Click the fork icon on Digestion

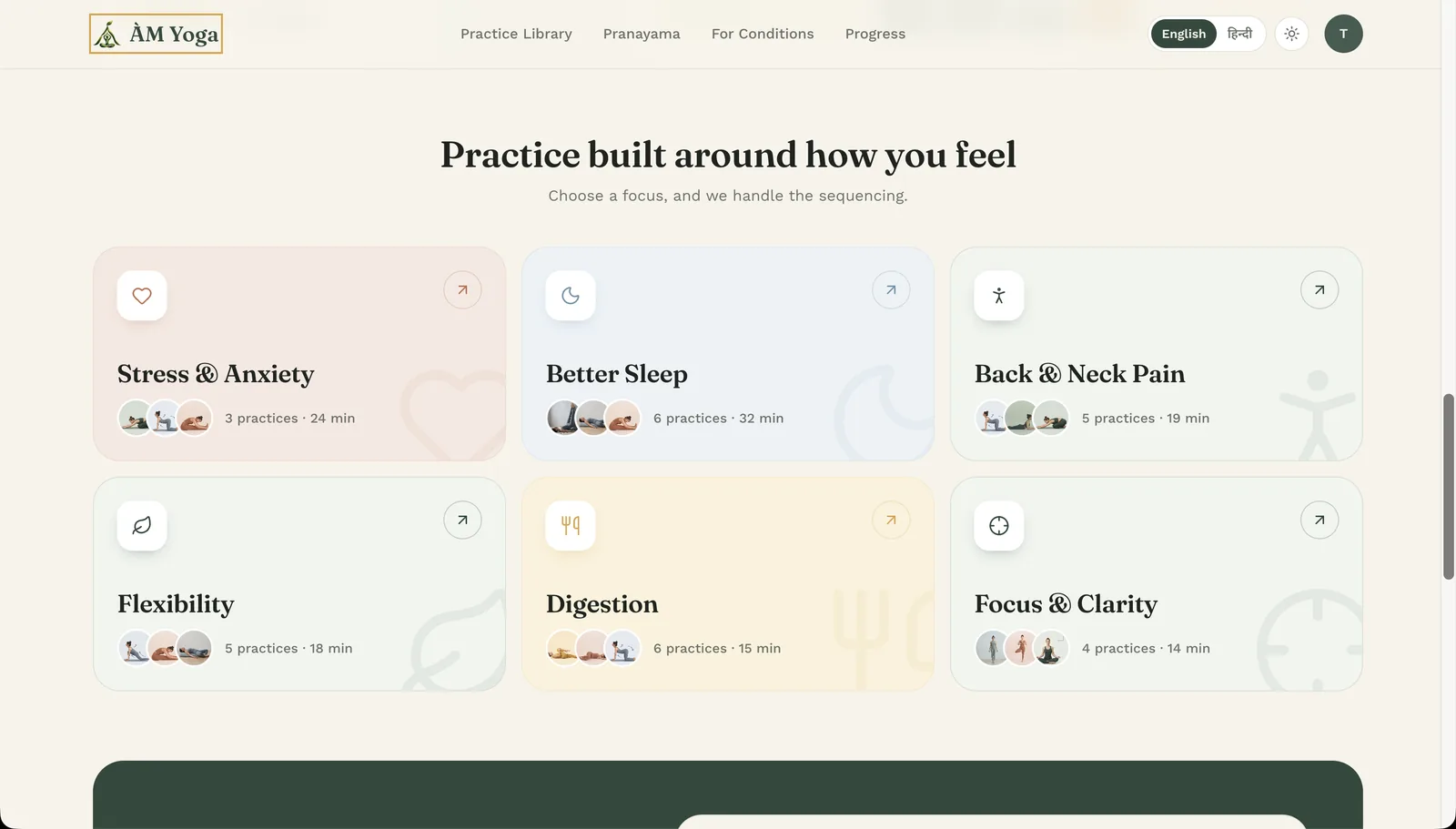[x=571, y=526]
